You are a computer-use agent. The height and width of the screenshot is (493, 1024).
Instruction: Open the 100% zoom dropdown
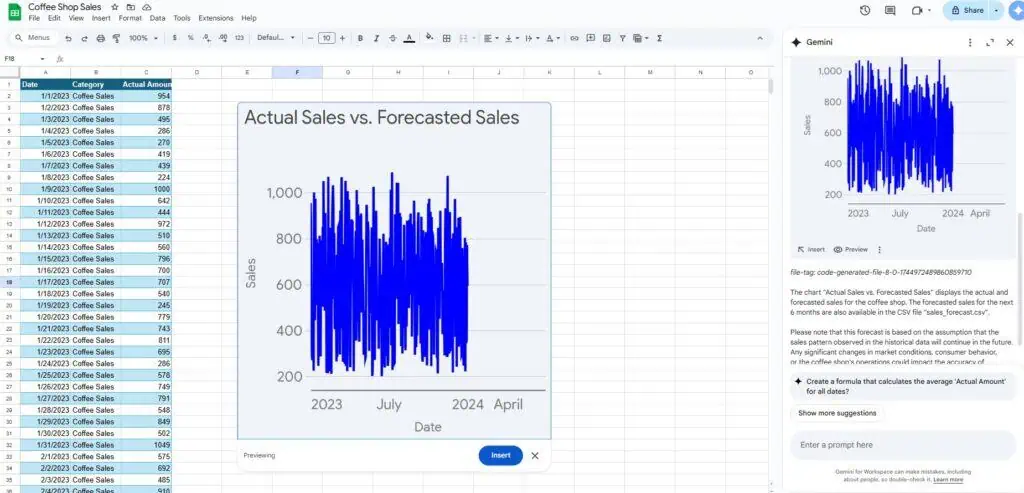(143, 38)
